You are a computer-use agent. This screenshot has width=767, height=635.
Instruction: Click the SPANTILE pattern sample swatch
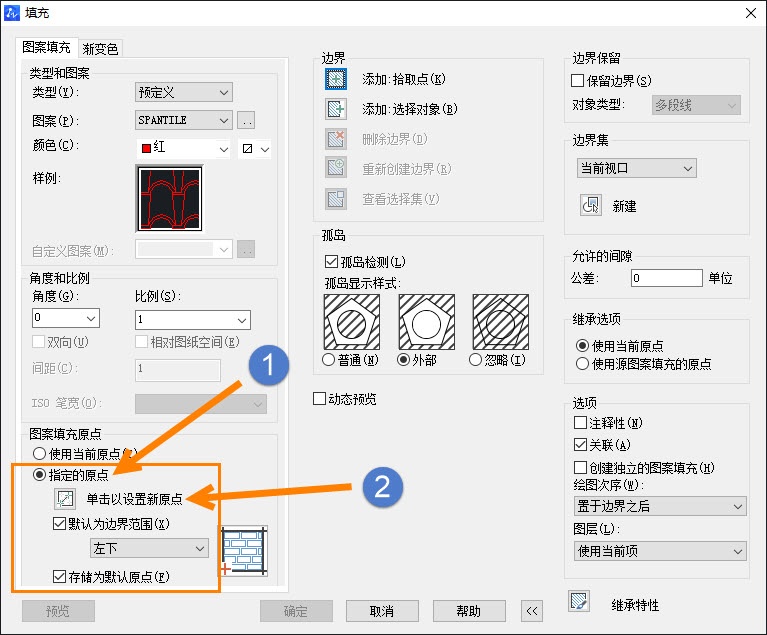pos(170,199)
